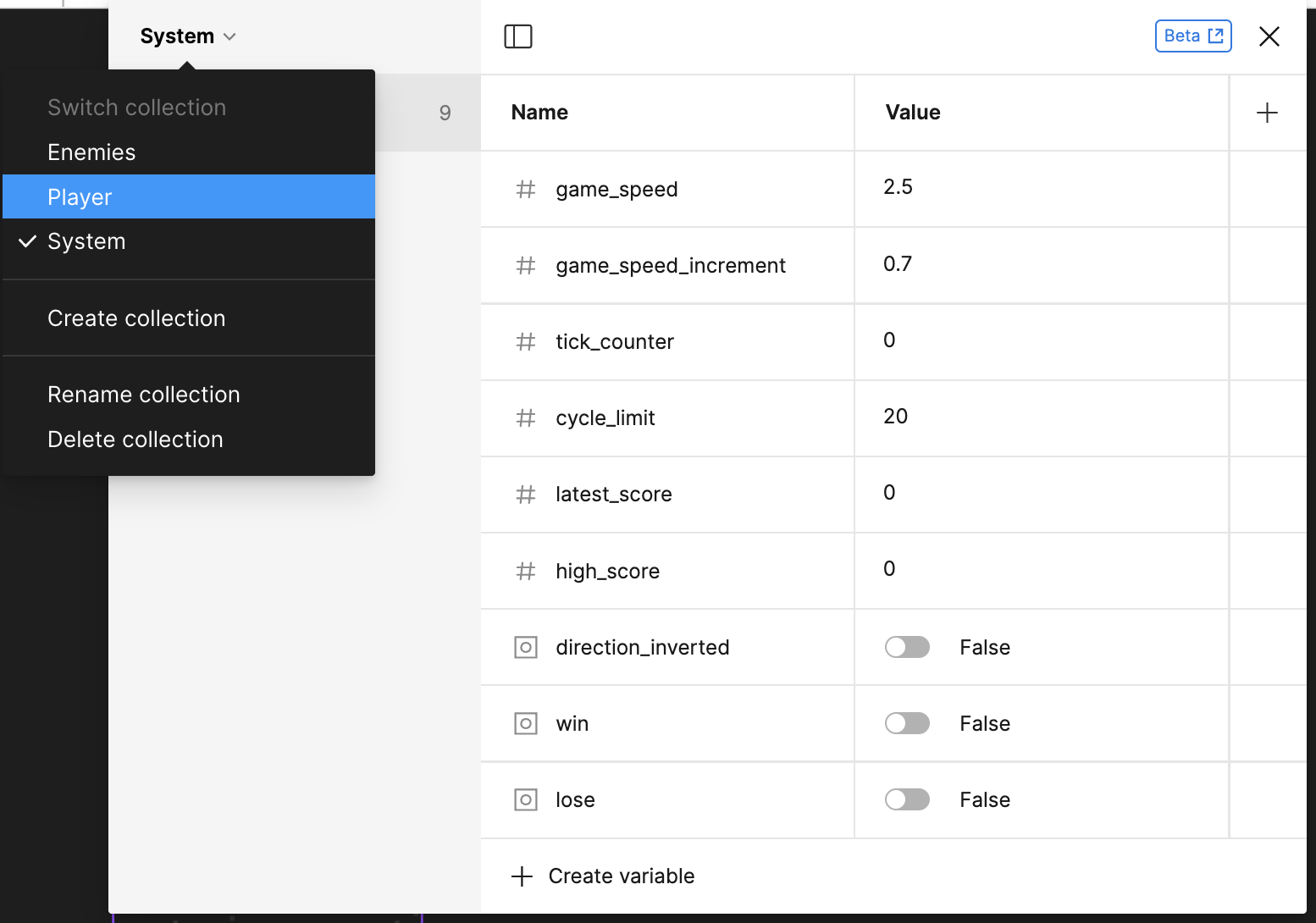Select the checked System collection
The height and width of the screenshot is (923, 1316).
click(189, 241)
